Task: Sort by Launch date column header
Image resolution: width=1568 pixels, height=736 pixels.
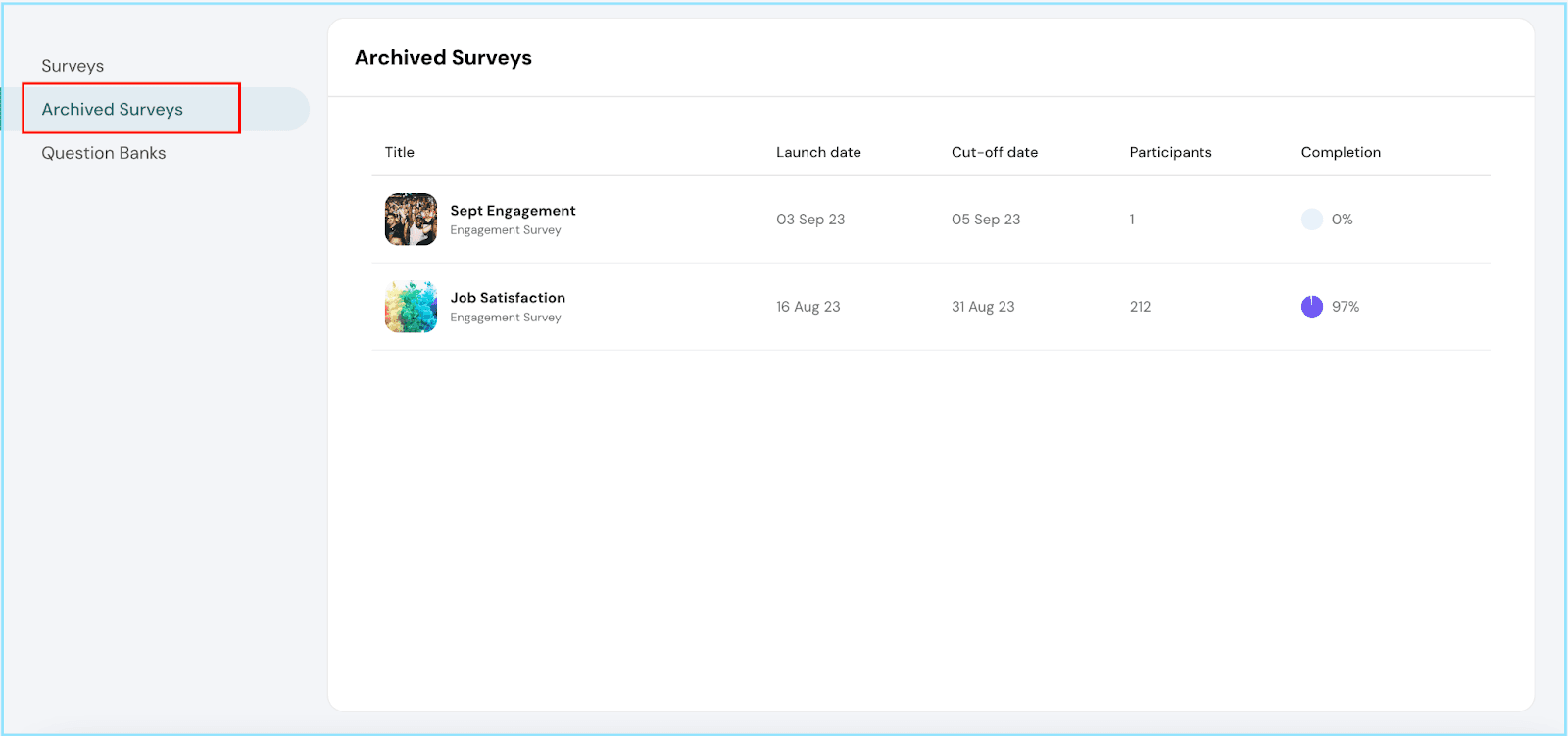Action: [x=818, y=152]
